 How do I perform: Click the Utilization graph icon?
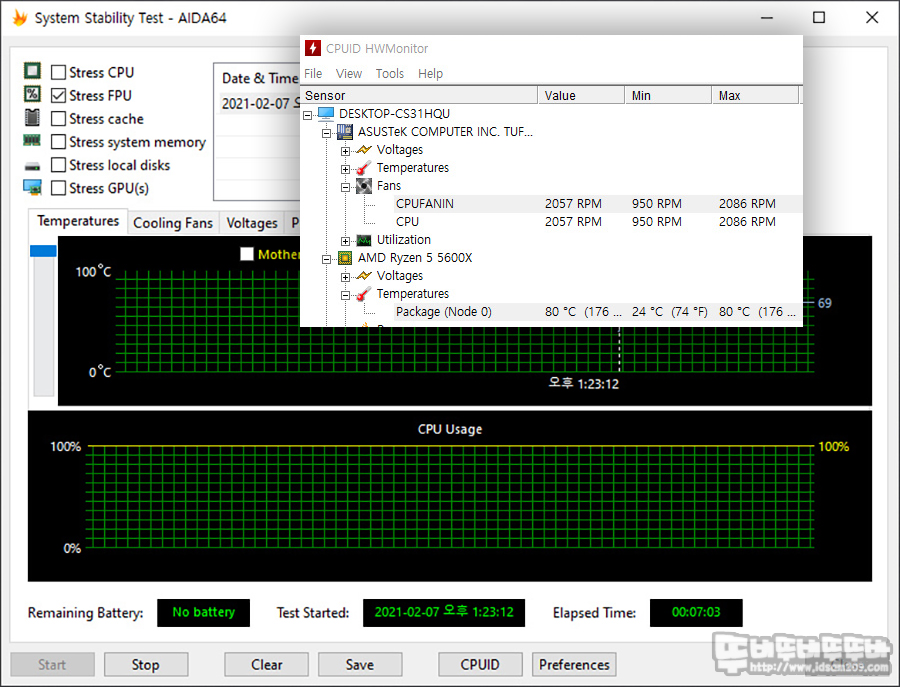pos(364,240)
